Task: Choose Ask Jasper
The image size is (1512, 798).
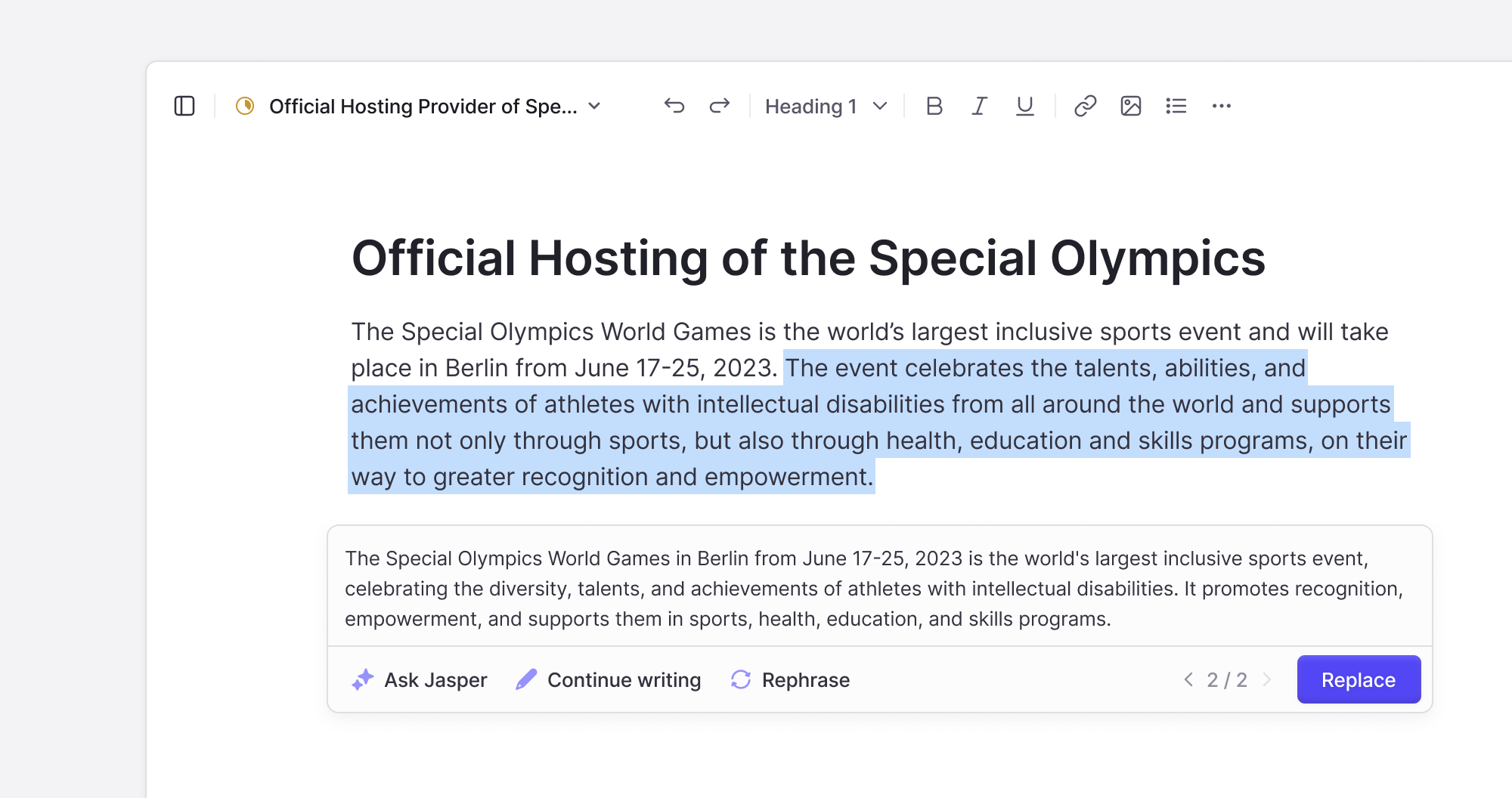Action: click(420, 680)
